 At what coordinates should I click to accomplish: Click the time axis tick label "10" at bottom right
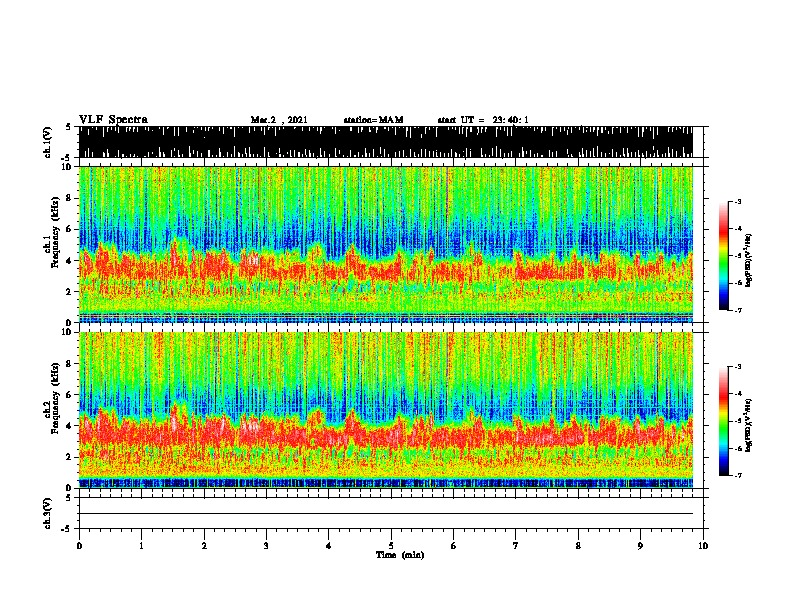pos(703,546)
